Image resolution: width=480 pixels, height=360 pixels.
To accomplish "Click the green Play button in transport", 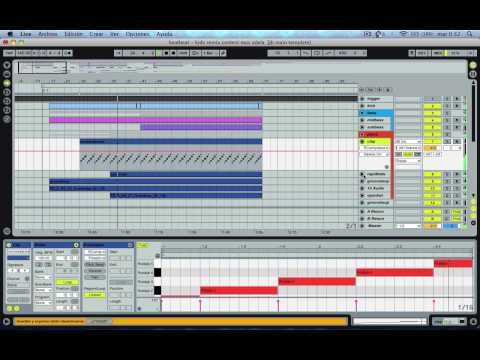I will pos(159,53).
